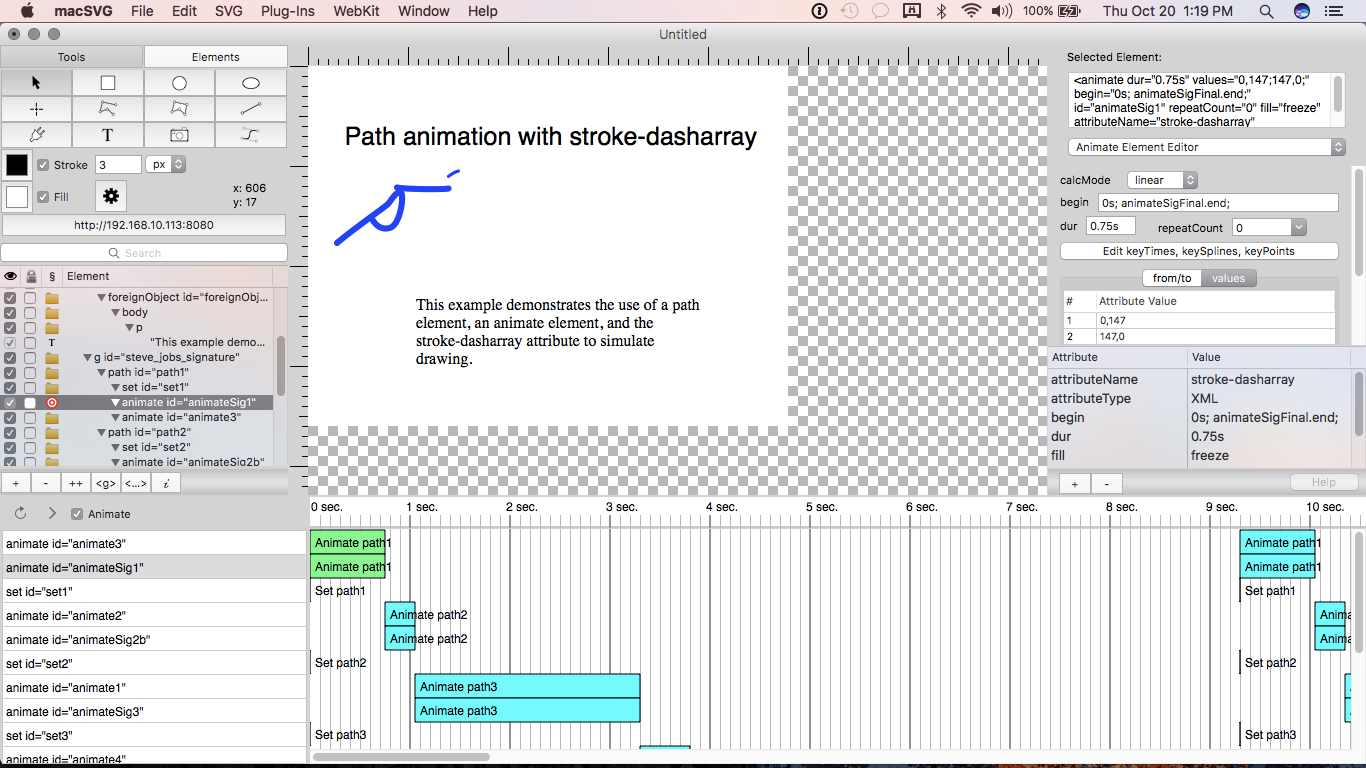Viewport: 1366px width, 768px height.
Task: Pick the polyline drawing tool
Action: [x=108, y=109]
